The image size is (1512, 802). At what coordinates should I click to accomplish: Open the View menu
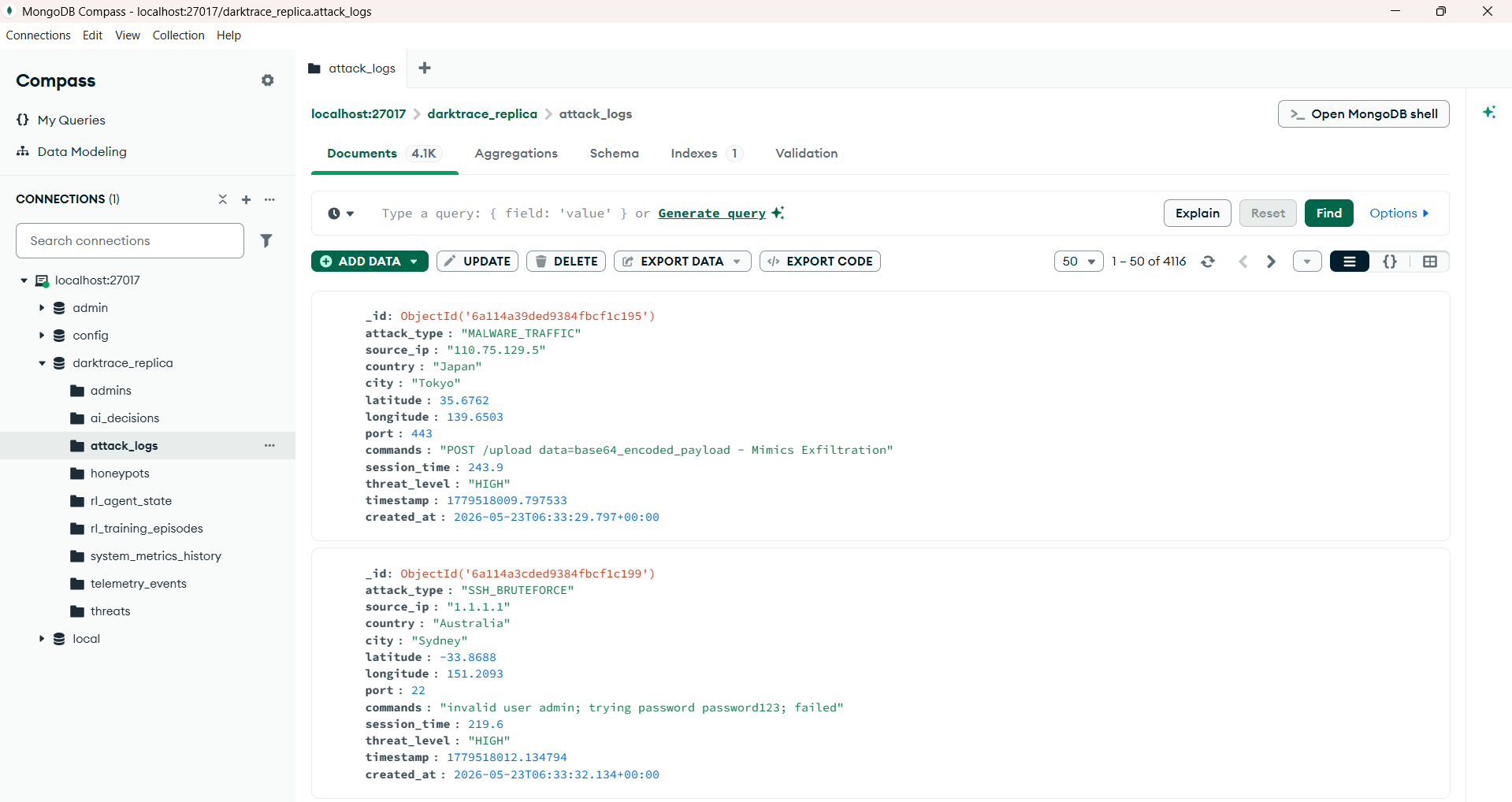click(x=128, y=35)
